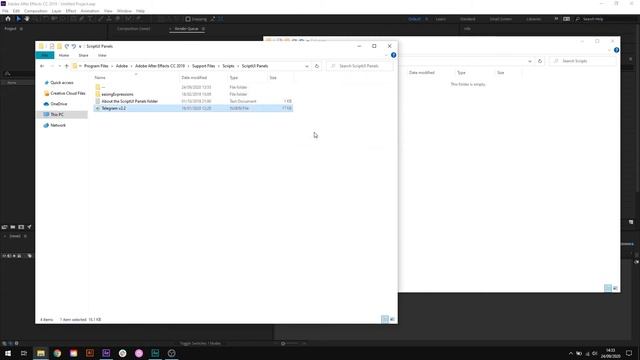Open the Animation menu

(x=90, y=11)
